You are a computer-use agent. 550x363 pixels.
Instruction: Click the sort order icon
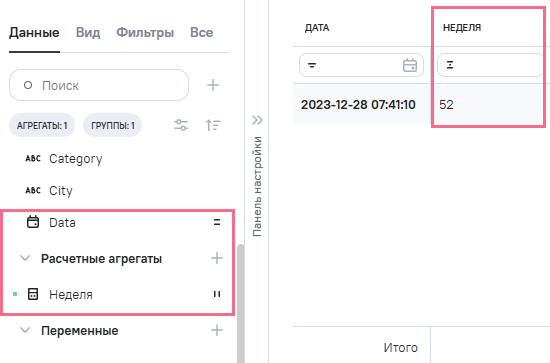point(213,125)
